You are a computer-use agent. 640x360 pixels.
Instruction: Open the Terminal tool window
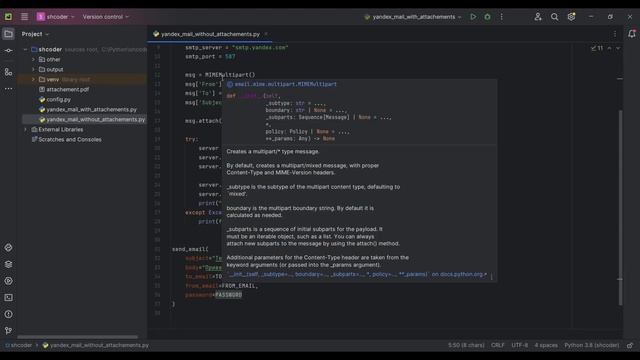8,298
